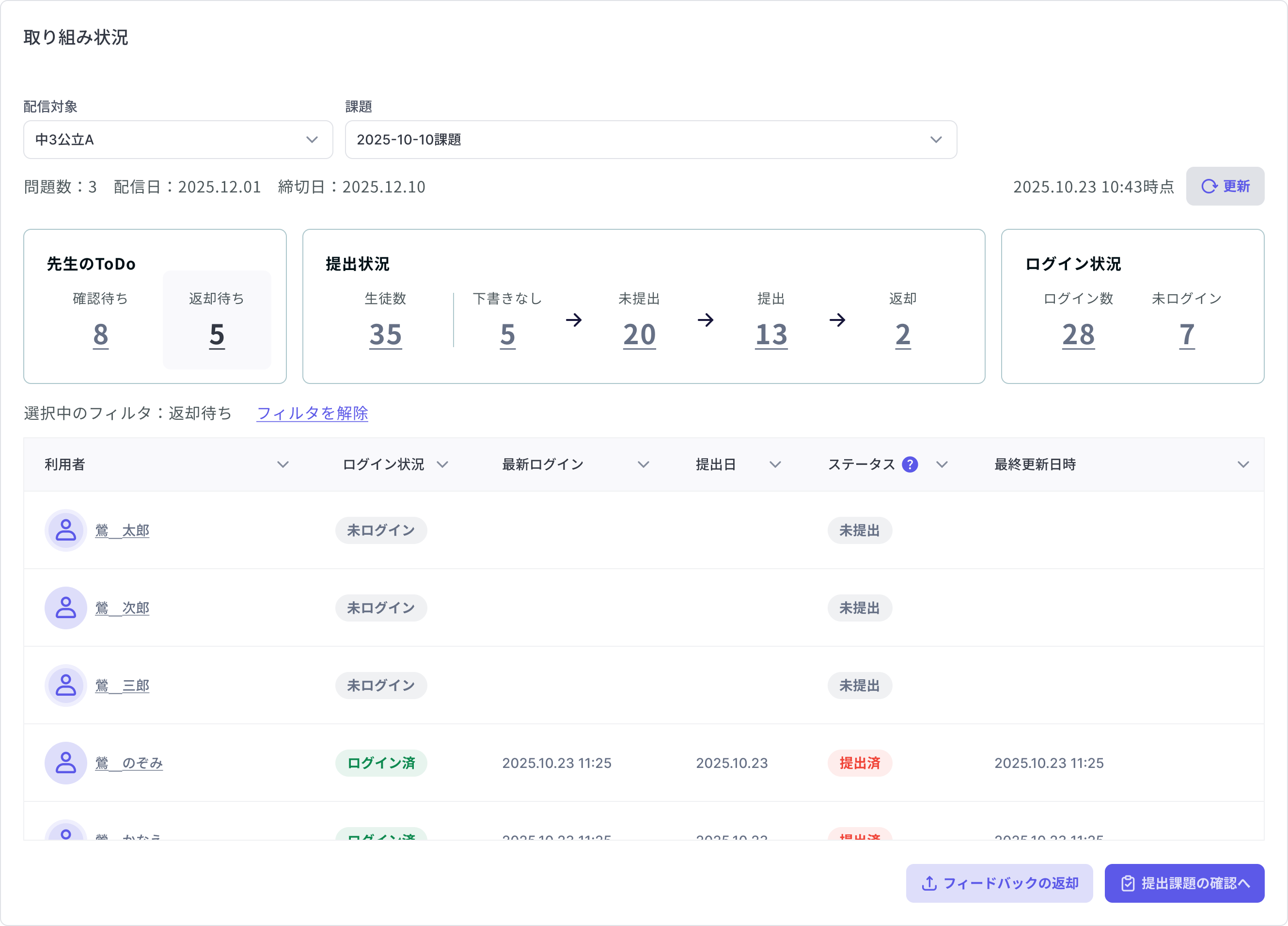Filter by 未ログイン count 7

[x=1186, y=334]
